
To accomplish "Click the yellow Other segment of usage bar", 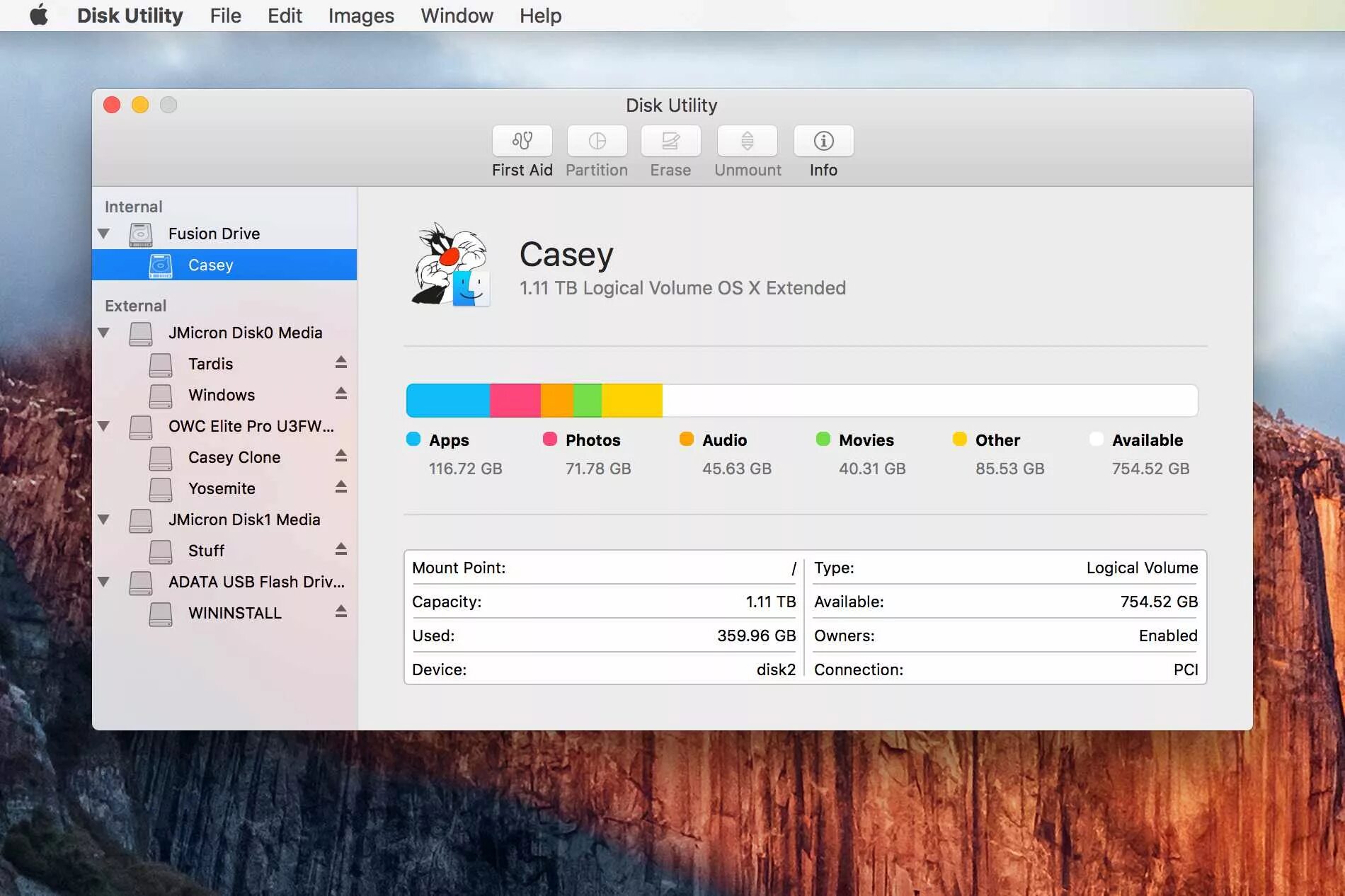I will 632,401.
